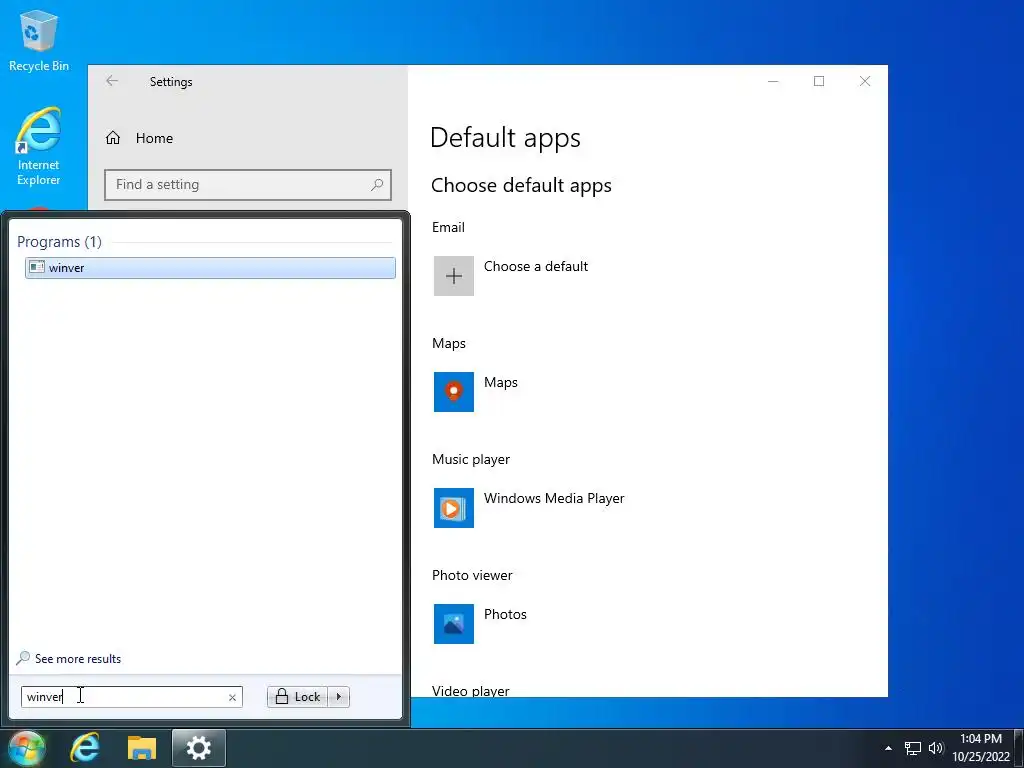
Task: Clear the start menu search box
Action: click(x=232, y=697)
